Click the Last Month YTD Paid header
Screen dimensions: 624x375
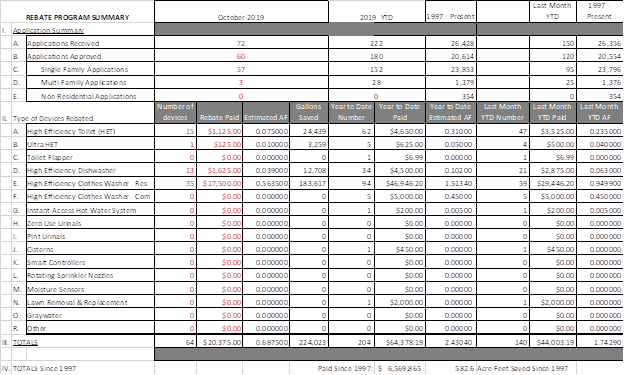pyautogui.click(x=552, y=112)
